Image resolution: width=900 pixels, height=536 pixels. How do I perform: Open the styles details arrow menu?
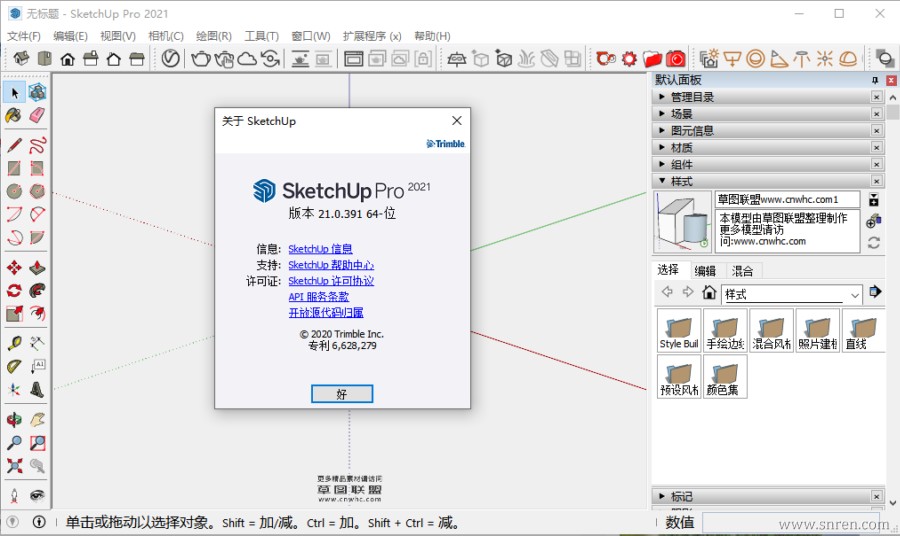[x=875, y=292]
